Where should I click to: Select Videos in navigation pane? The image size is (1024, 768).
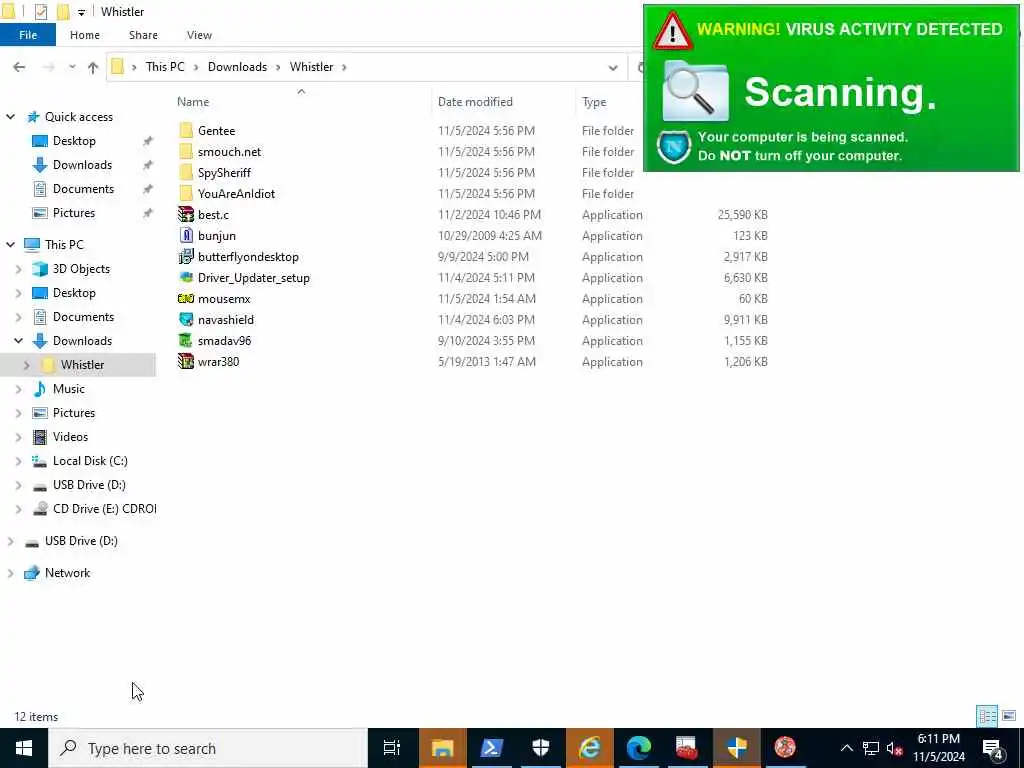click(x=70, y=437)
